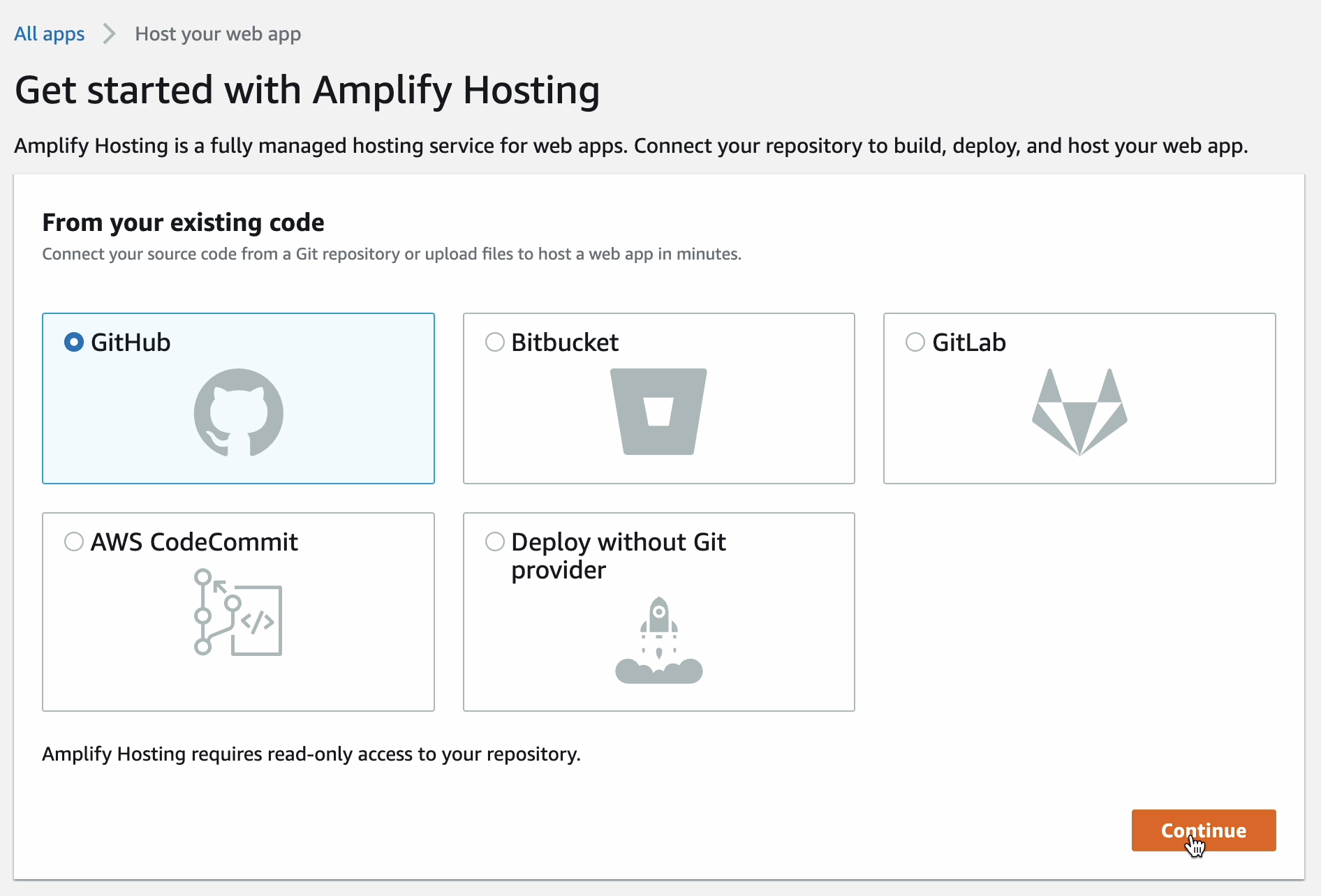Click the GitHub option label text
Screen dimensions: 1321x896
pos(131,343)
